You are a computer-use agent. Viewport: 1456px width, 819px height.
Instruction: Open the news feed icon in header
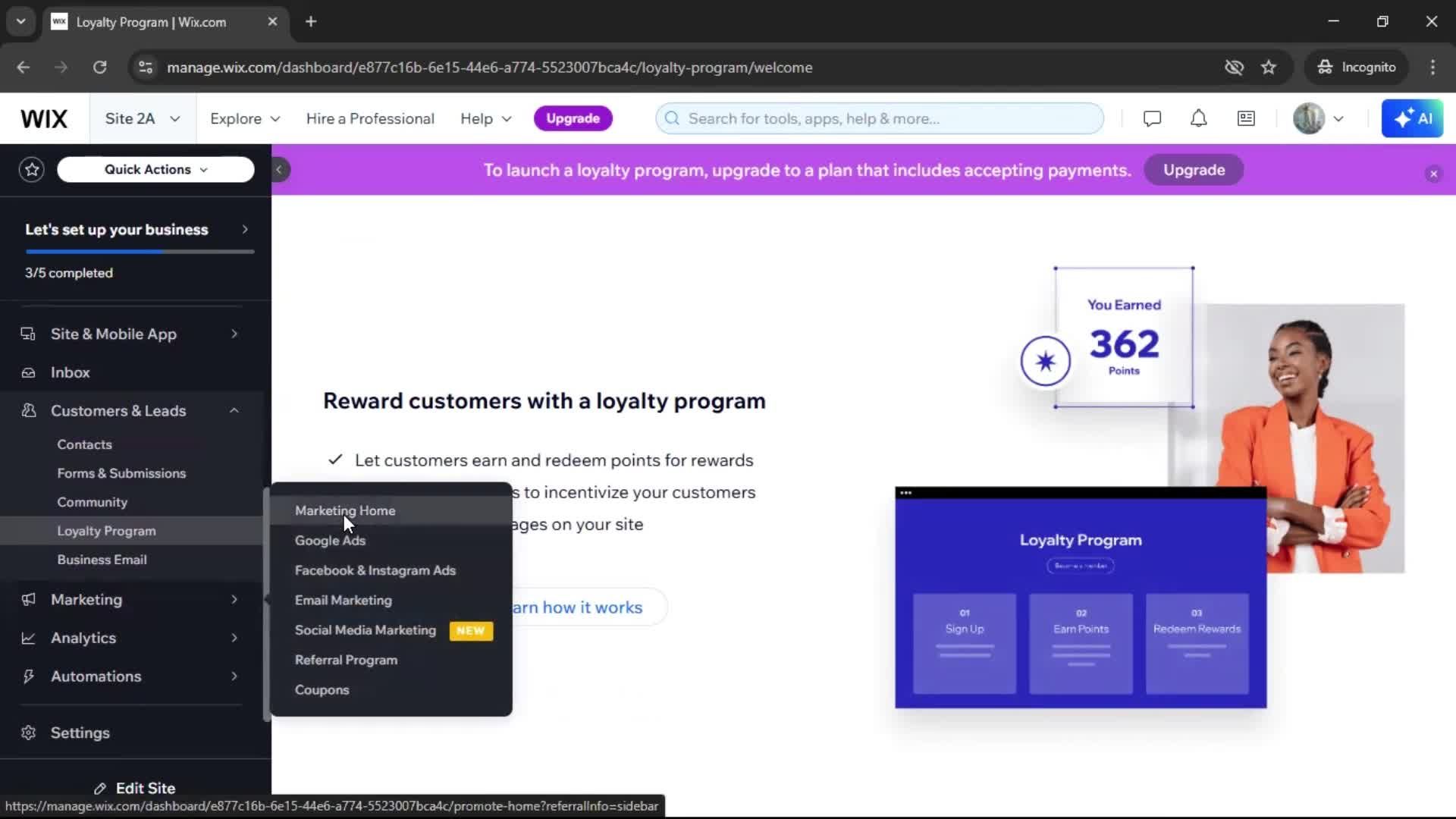(1246, 119)
